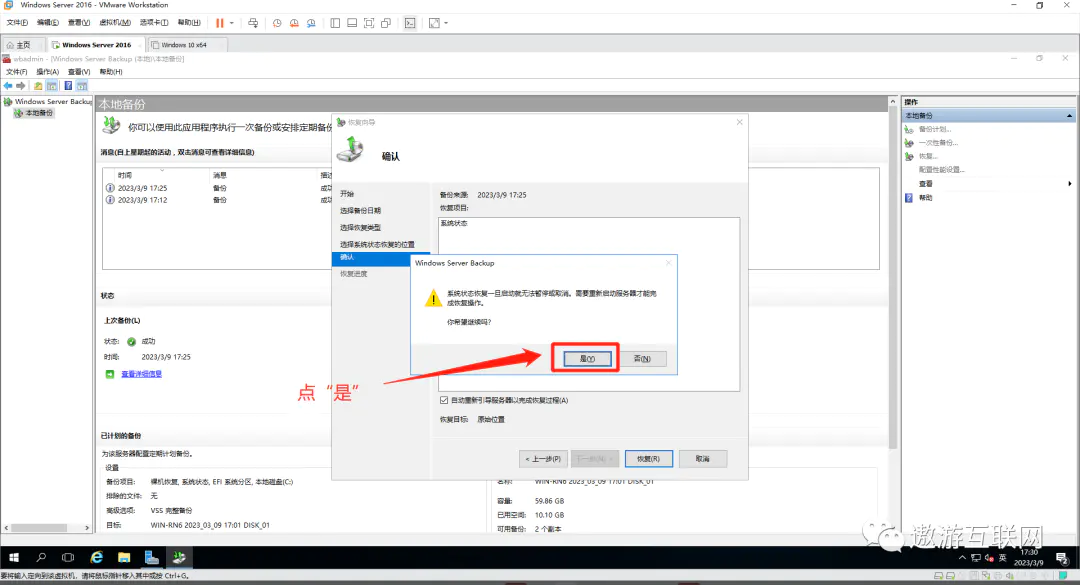Launch Internet Explorer from the taskbar

[x=96, y=557]
